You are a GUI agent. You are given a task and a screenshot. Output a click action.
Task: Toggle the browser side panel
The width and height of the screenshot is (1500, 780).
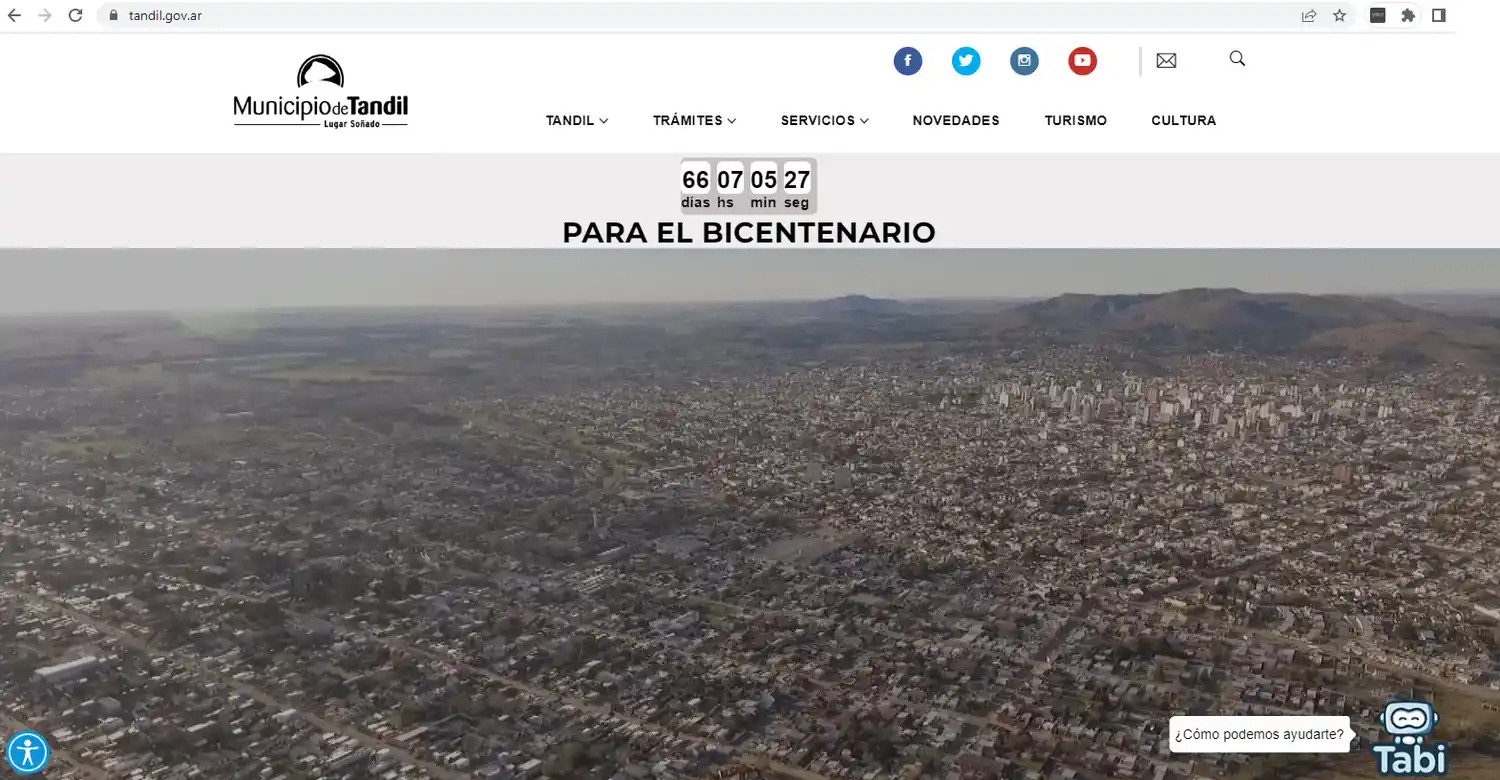coord(1439,16)
